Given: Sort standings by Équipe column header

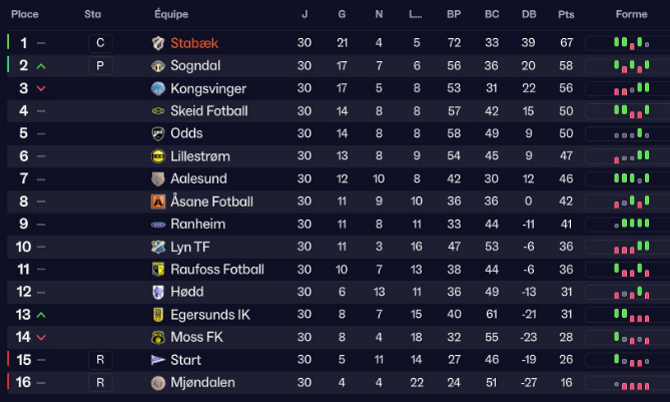Looking at the screenshot, I should tap(172, 14).
